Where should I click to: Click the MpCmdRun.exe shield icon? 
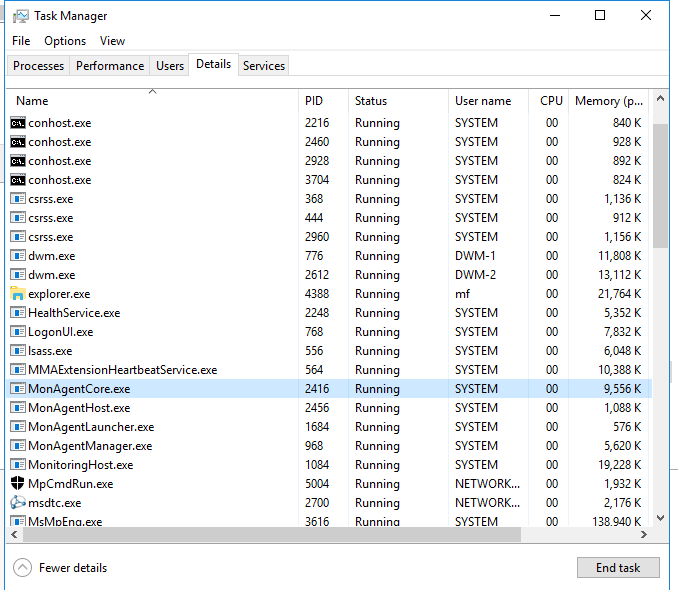18,484
